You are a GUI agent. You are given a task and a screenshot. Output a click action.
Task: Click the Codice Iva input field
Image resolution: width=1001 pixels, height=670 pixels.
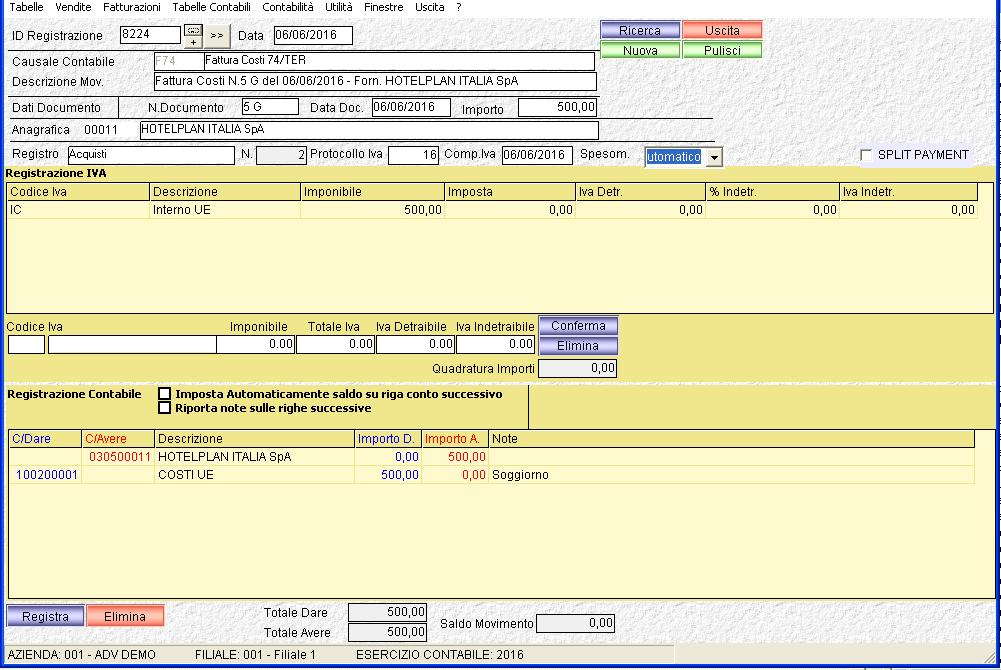point(26,344)
